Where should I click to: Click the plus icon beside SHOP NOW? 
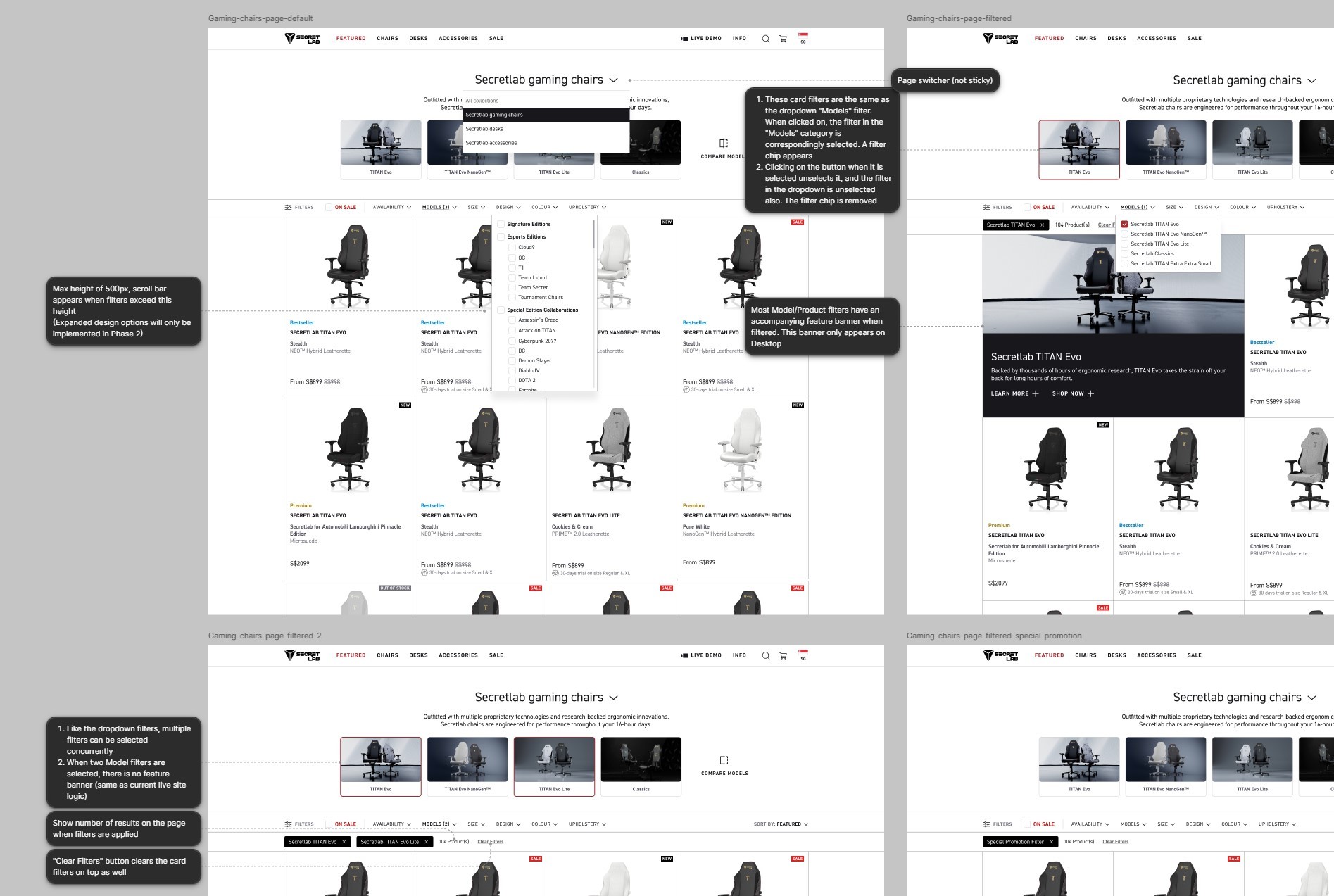(x=1090, y=394)
